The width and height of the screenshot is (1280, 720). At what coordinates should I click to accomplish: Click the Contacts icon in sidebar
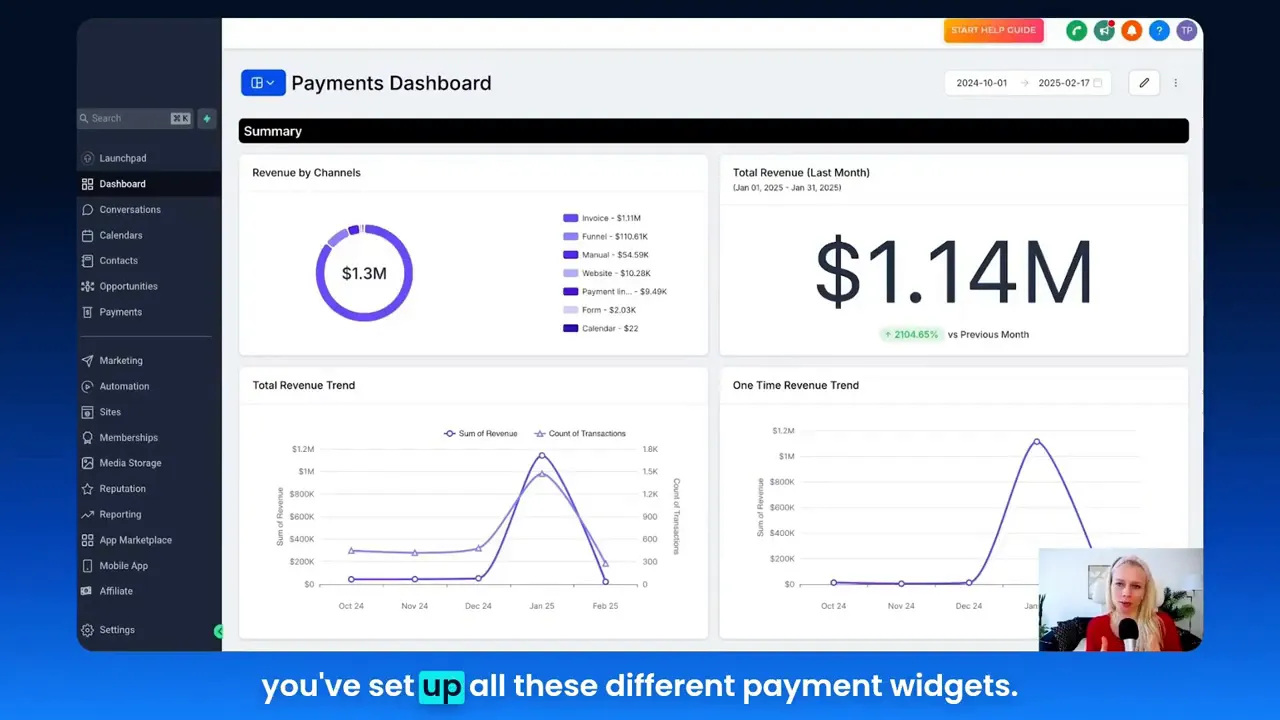88,261
